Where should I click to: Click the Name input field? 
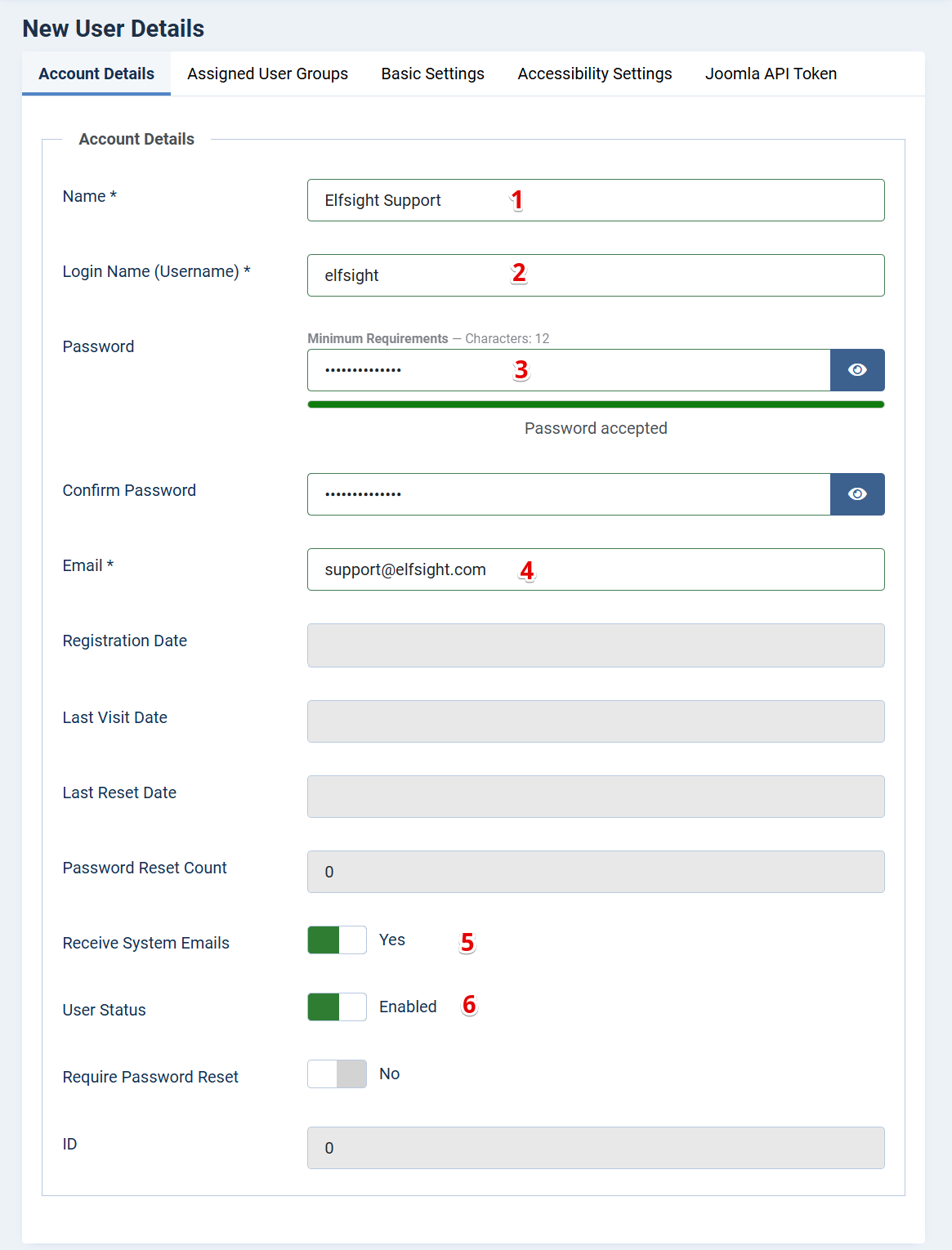[x=596, y=200]
